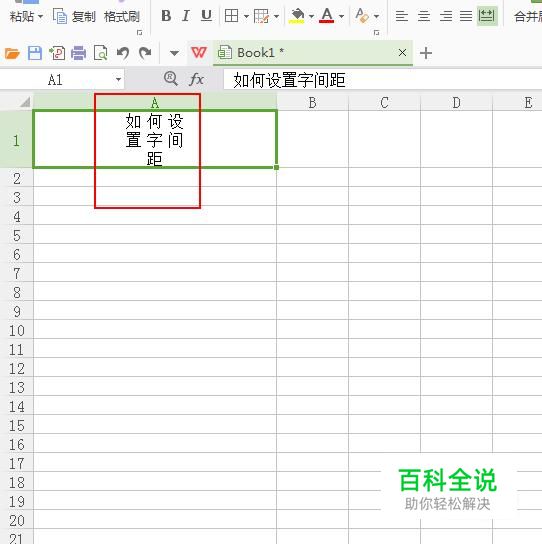Open file folder icon

[x=12, y=53]
